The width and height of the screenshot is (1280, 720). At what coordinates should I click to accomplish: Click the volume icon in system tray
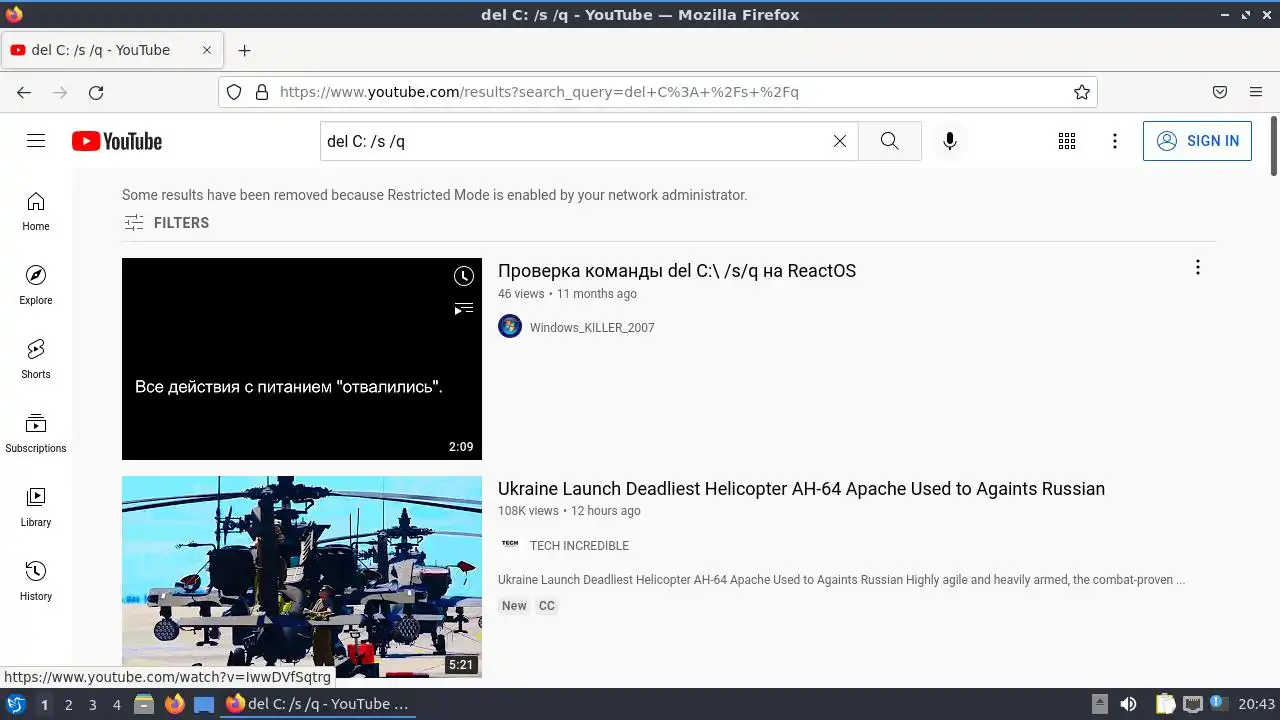[x=1128, y=704]
